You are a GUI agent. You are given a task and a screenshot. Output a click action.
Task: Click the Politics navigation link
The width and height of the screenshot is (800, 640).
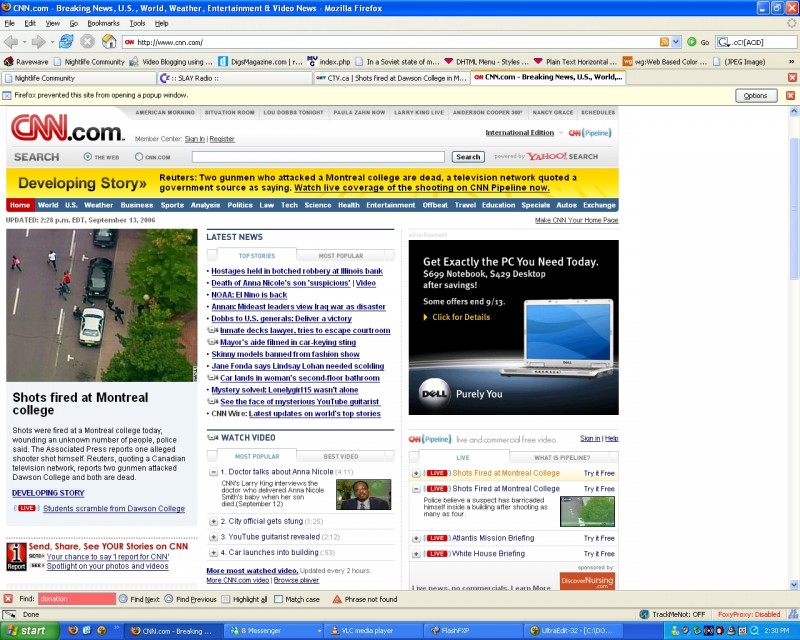click(x=240, y=205)
